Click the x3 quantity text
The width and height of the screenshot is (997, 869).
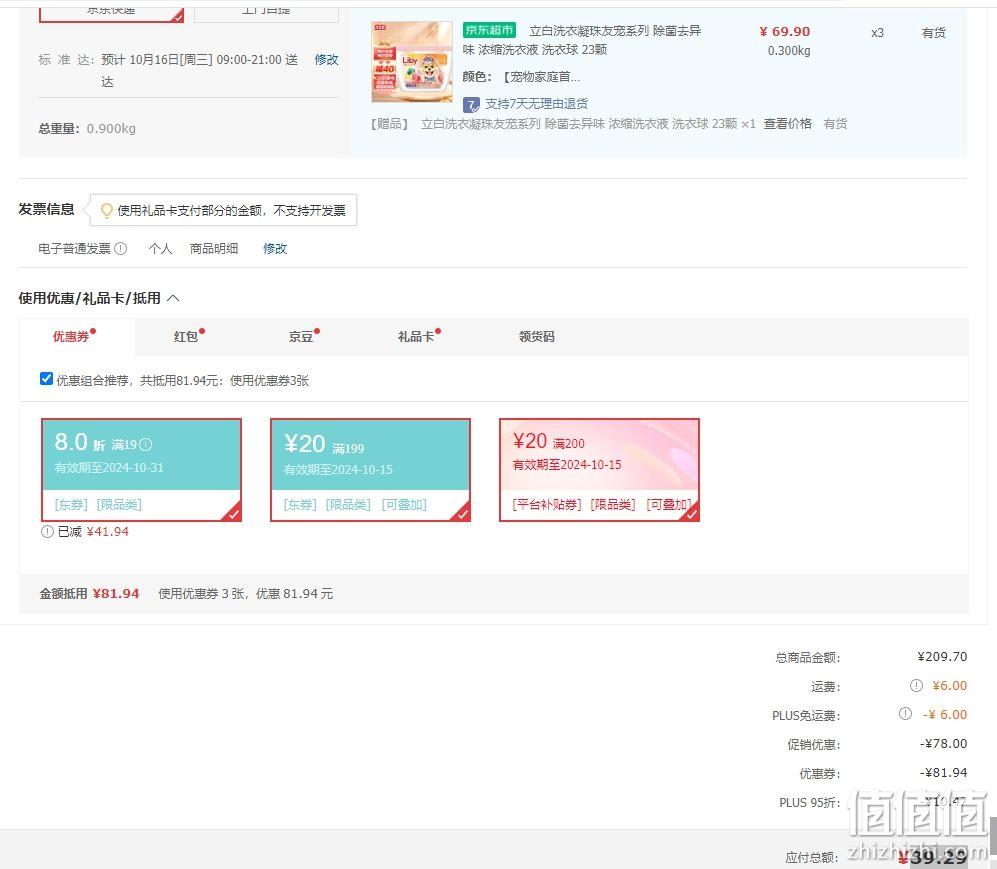[x=877, y=32]
